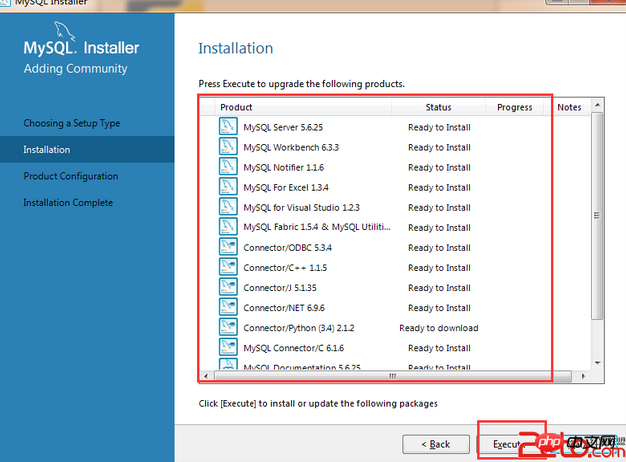Select the MySQL Connector/C 6.1.6 text
Screen dimensions: 626x462
click(x=293, y=348)
